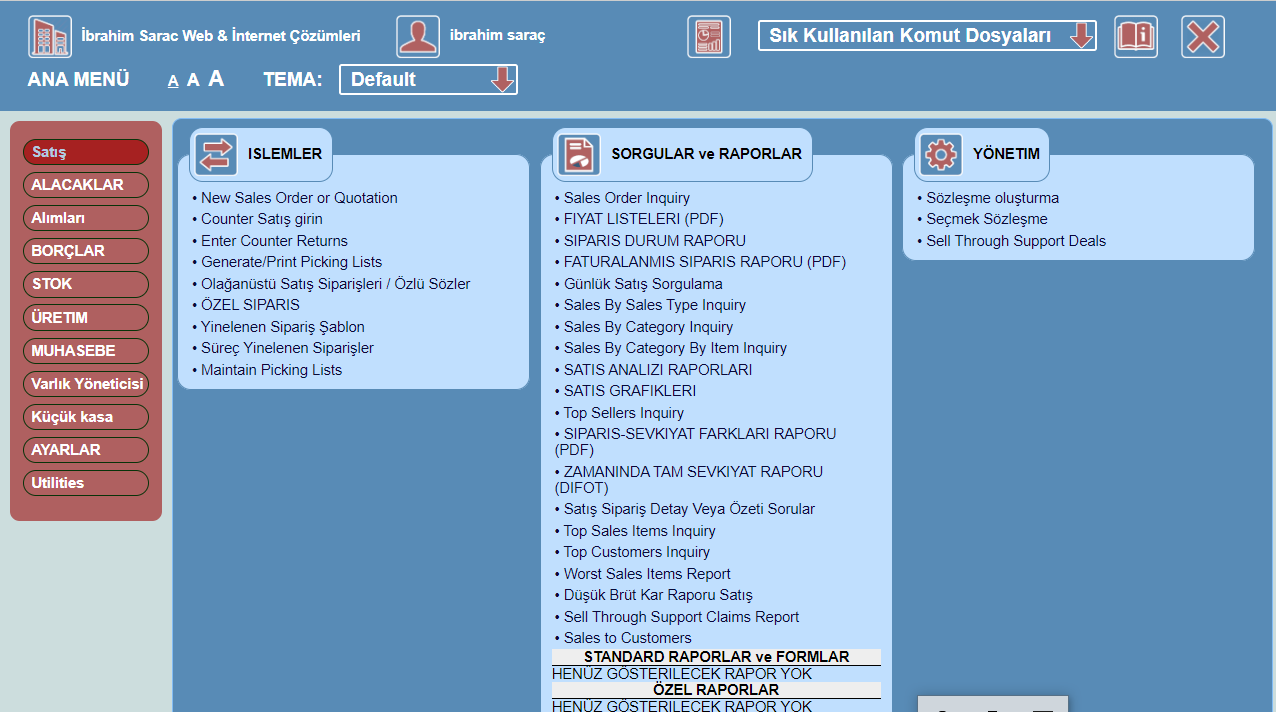Open Sales By Sales Type Inquiry
1276x712 pixels.
[655, 305]
